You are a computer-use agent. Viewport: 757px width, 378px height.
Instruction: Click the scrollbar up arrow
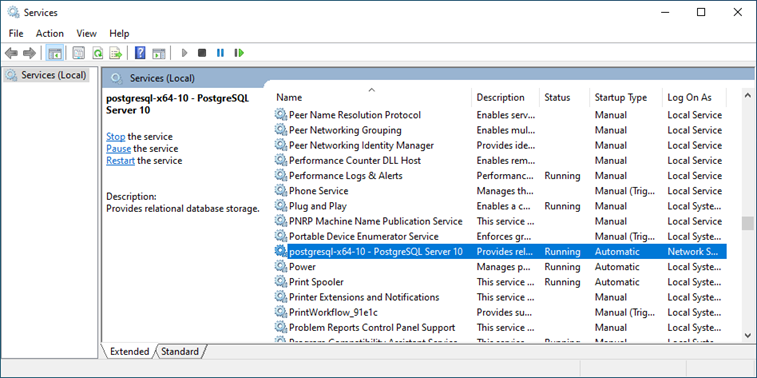pyautogui.click(x=747, y=95)
